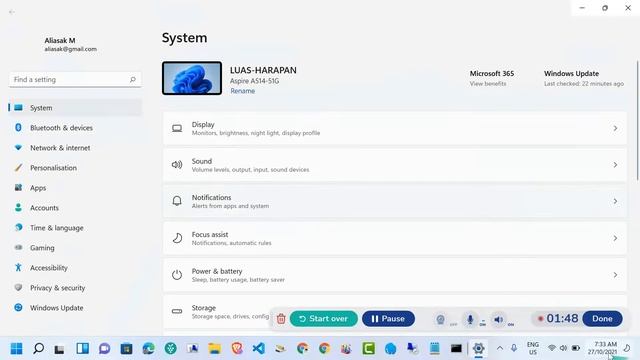Screen dimensions: 640x360
Task: Click Done to finish recording
Action: coord(602,319)
